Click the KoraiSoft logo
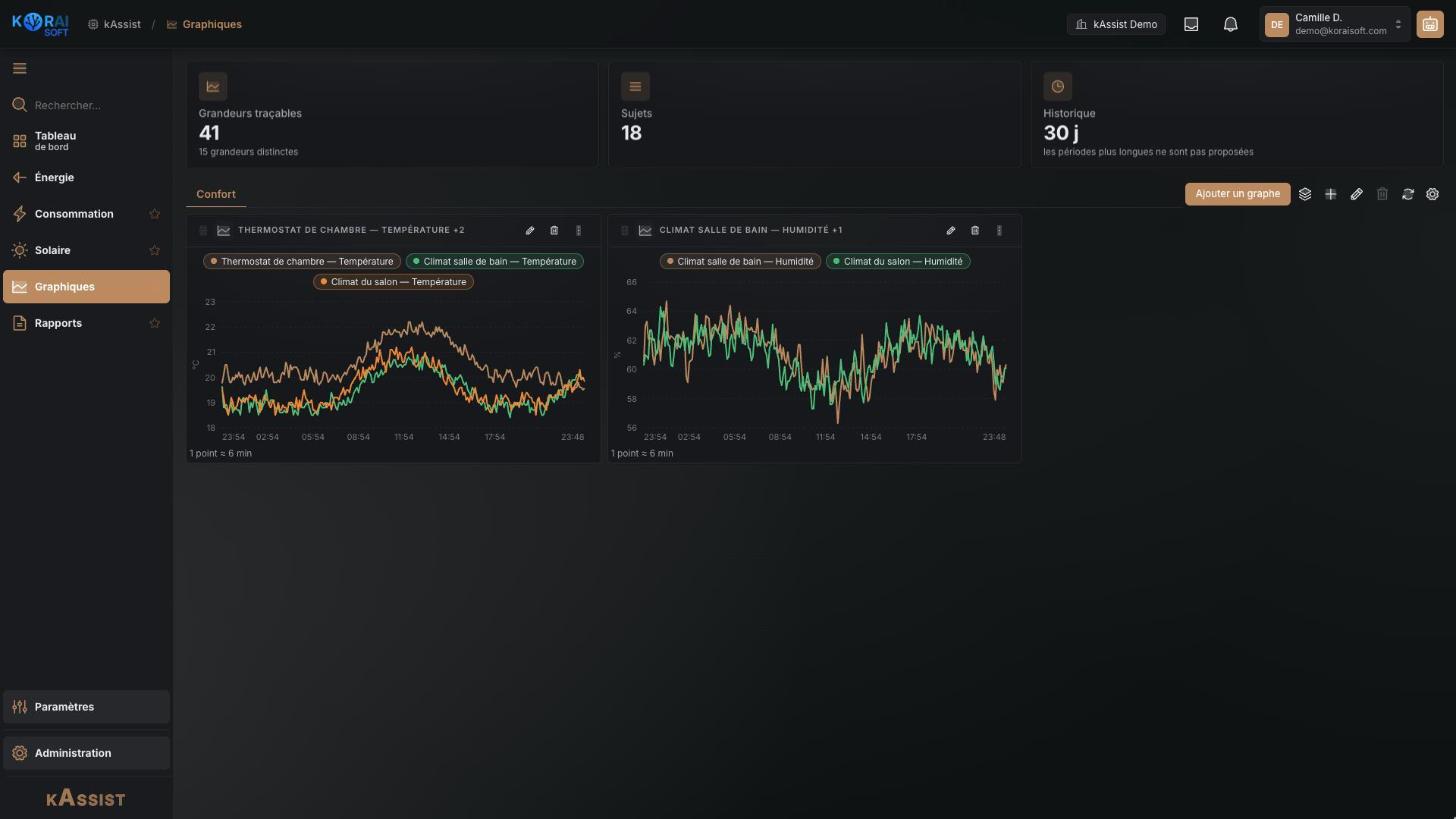 41,24
